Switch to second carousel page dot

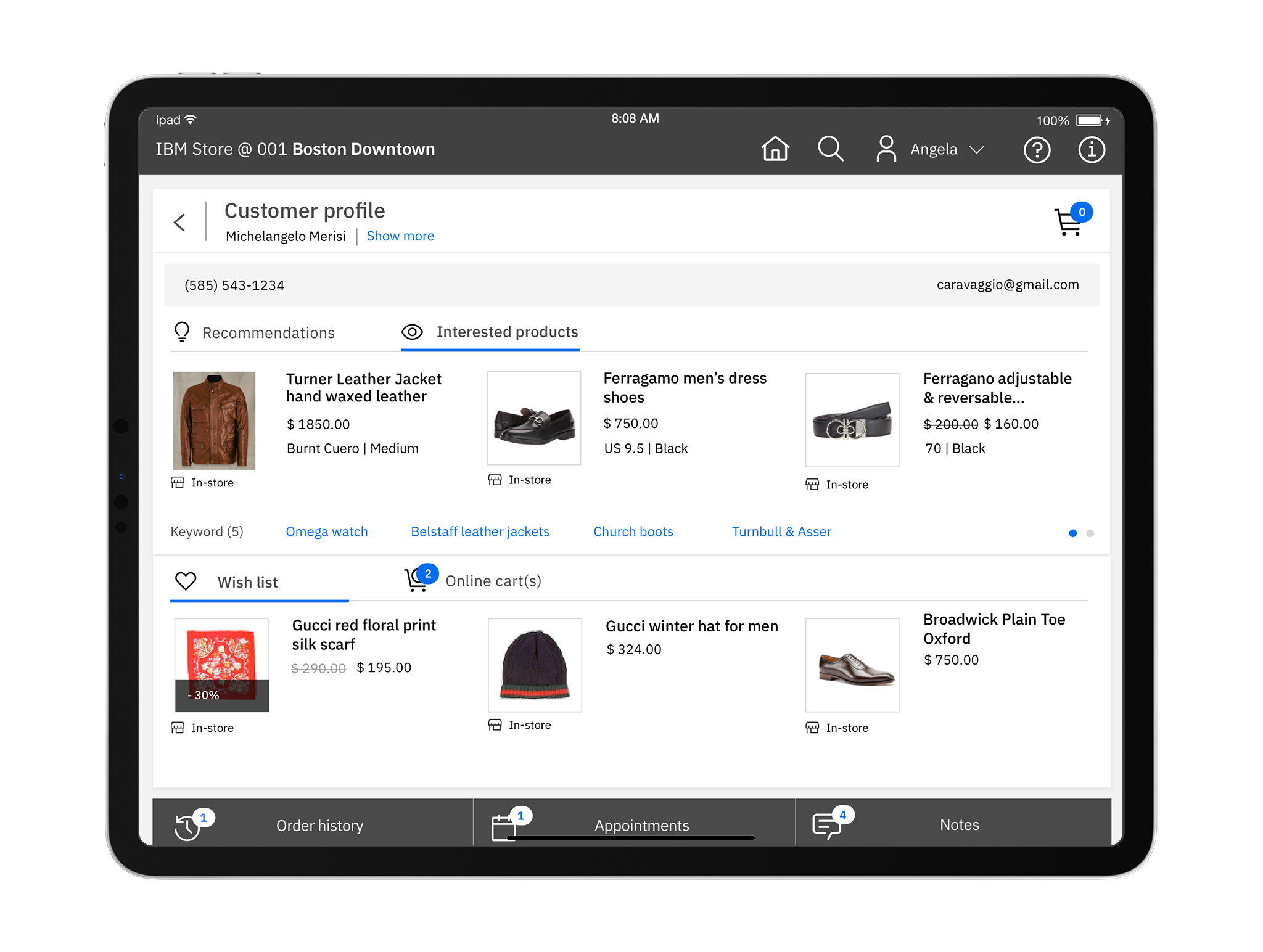(1090, 533)
